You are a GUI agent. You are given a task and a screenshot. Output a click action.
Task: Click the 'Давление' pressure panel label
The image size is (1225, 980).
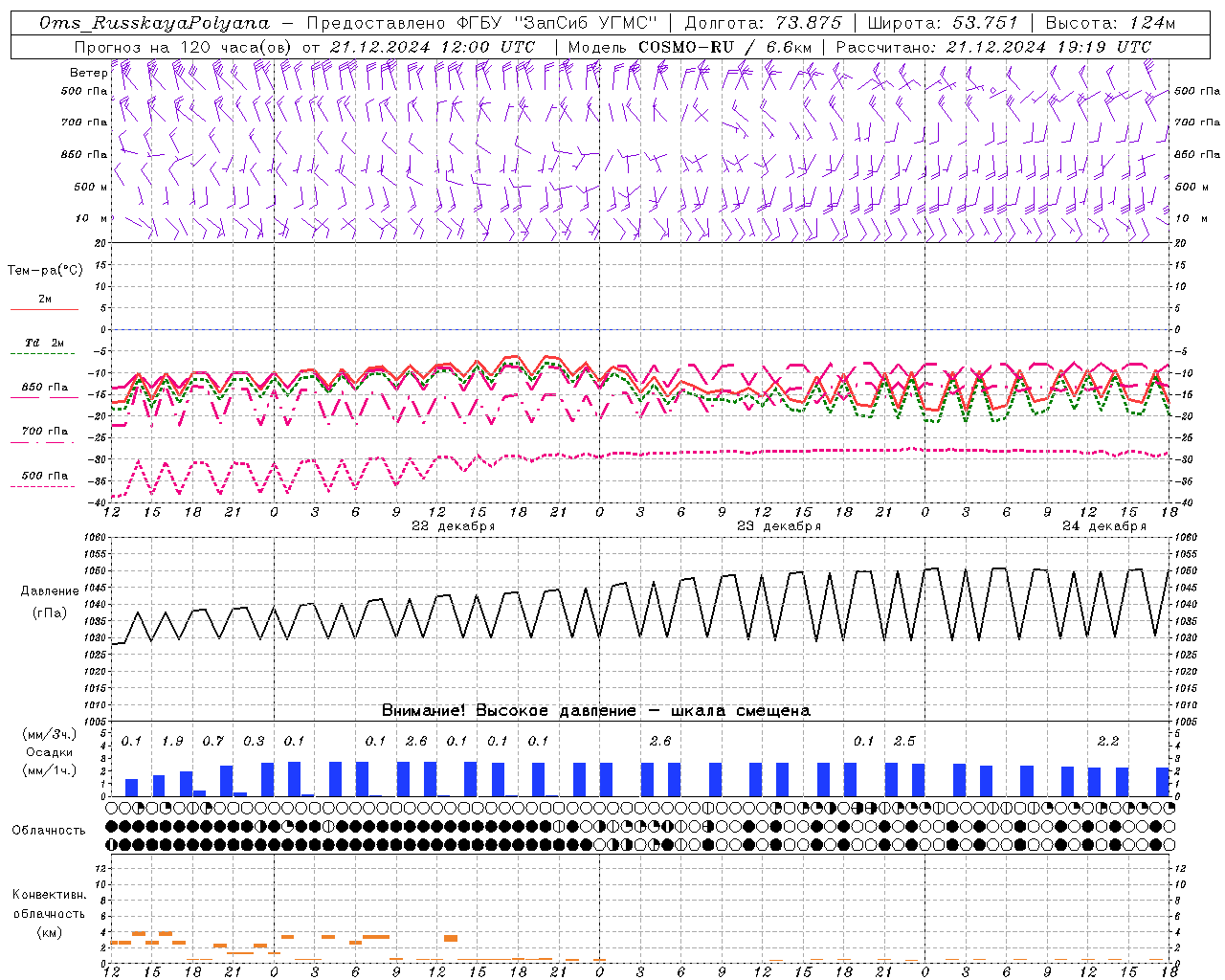pyautogui.click(x=50, y=591)
